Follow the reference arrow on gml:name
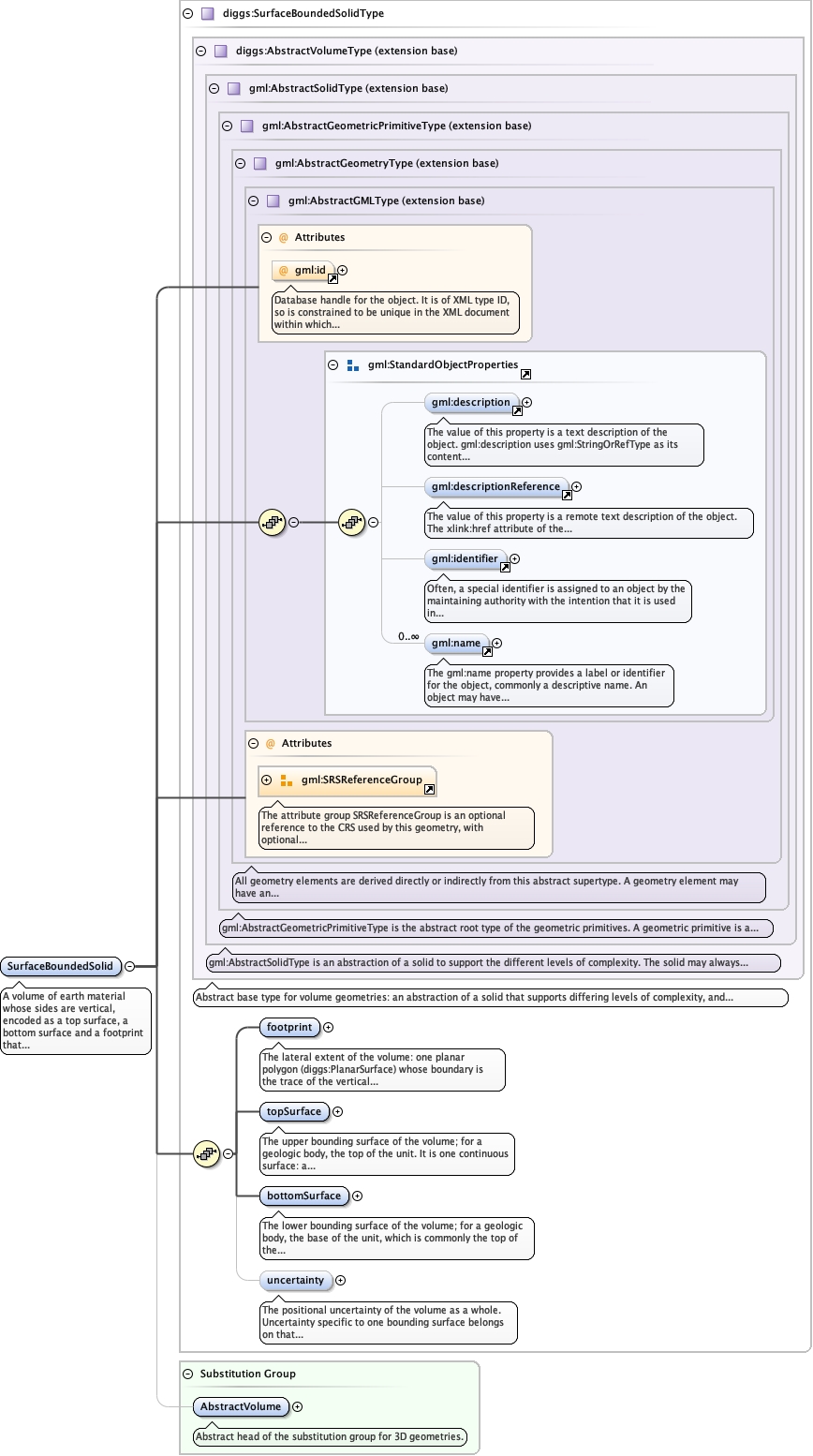 coord(487,651)
